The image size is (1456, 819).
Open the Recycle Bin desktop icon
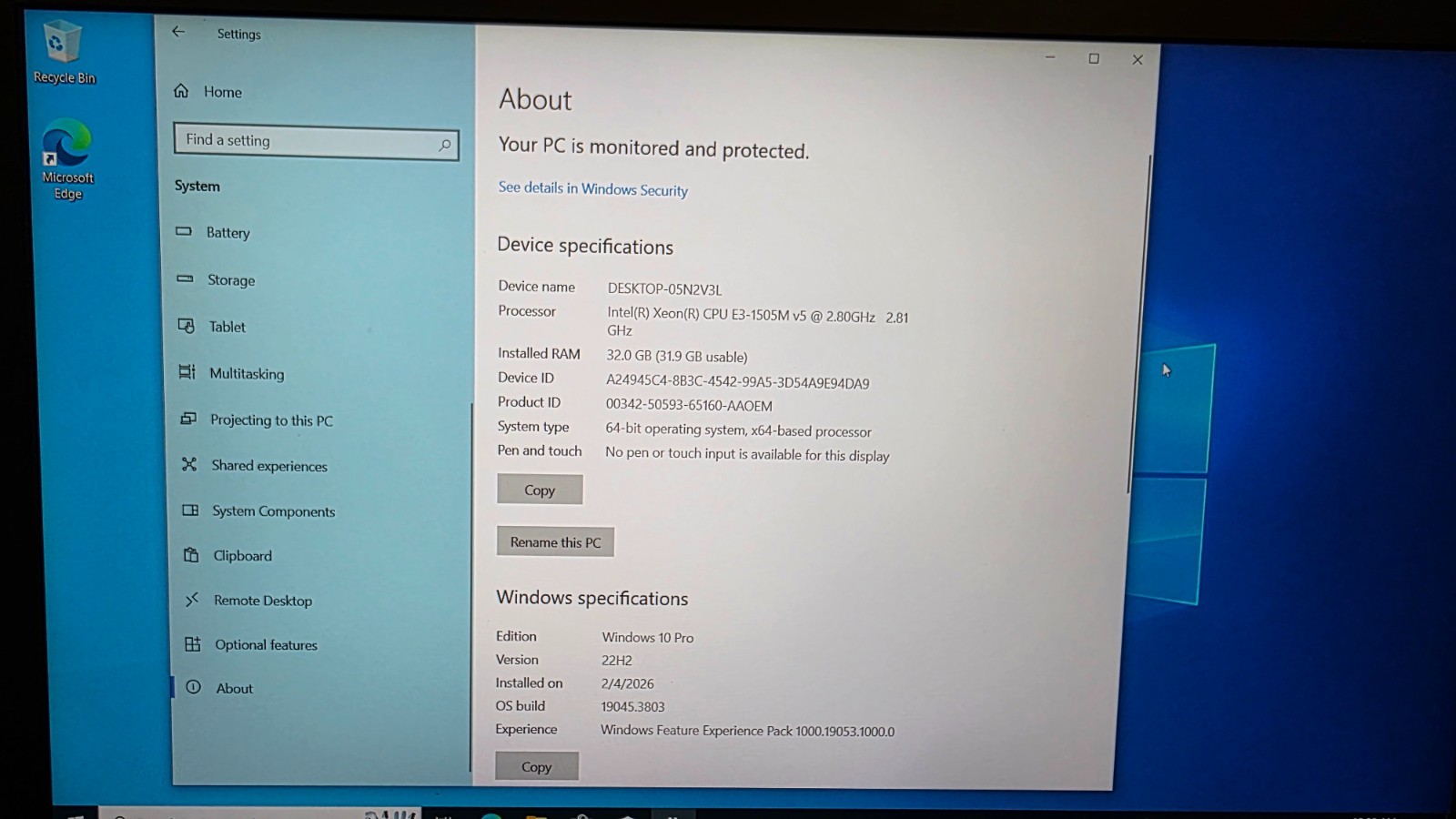64,53
